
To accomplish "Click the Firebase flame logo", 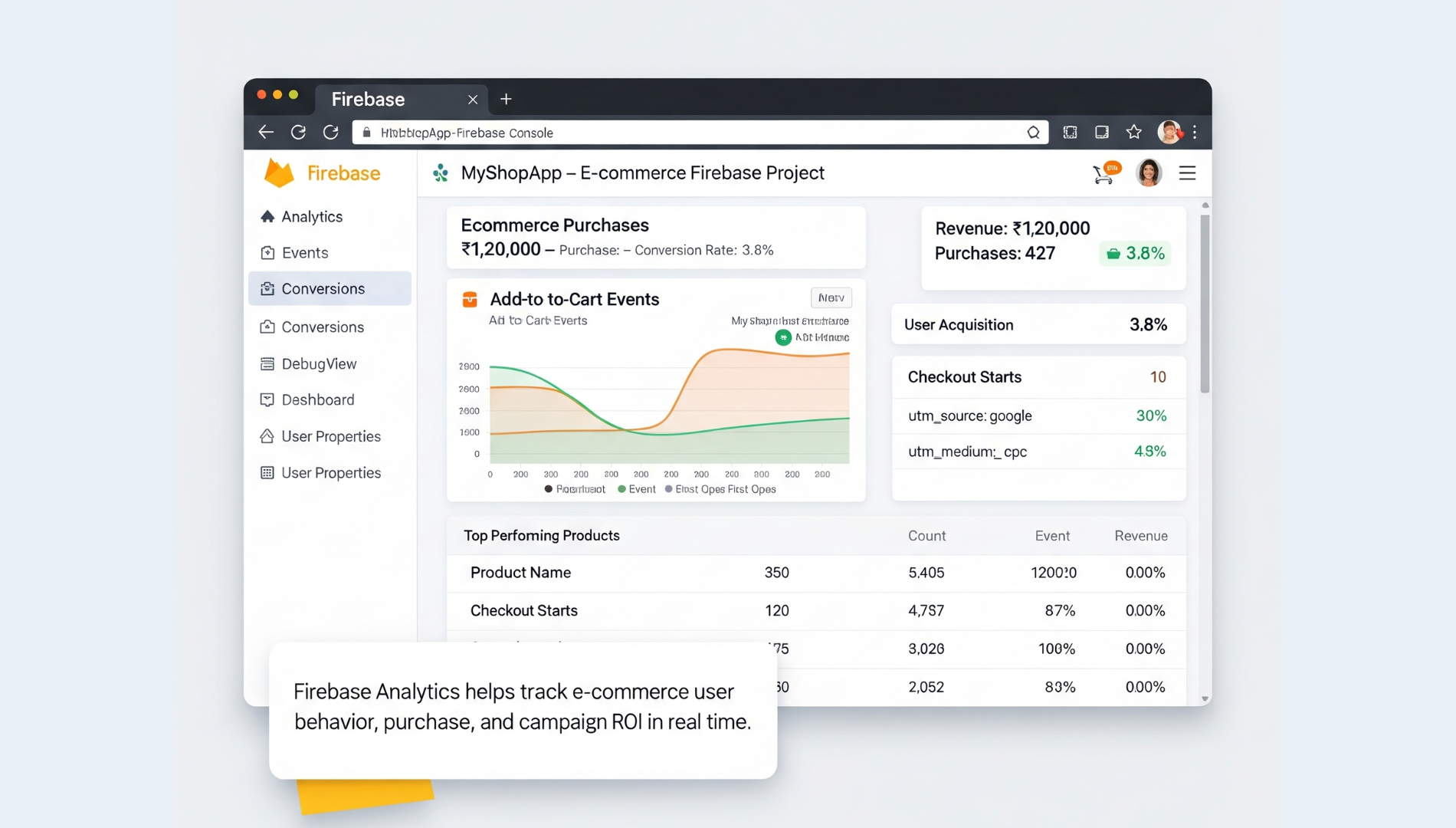I will tap(279, 173).
